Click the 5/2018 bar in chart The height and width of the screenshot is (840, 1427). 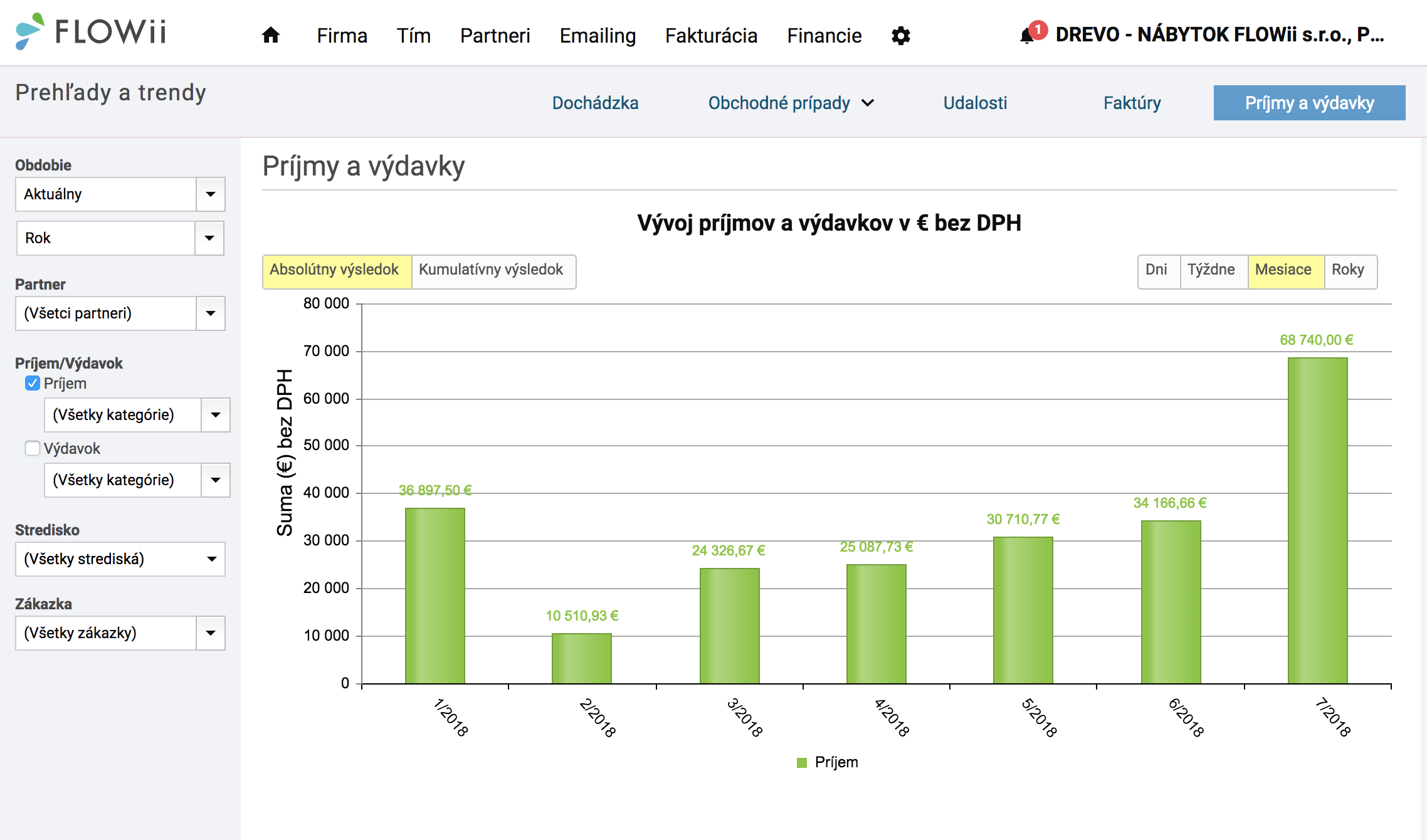coord(1023,610)
